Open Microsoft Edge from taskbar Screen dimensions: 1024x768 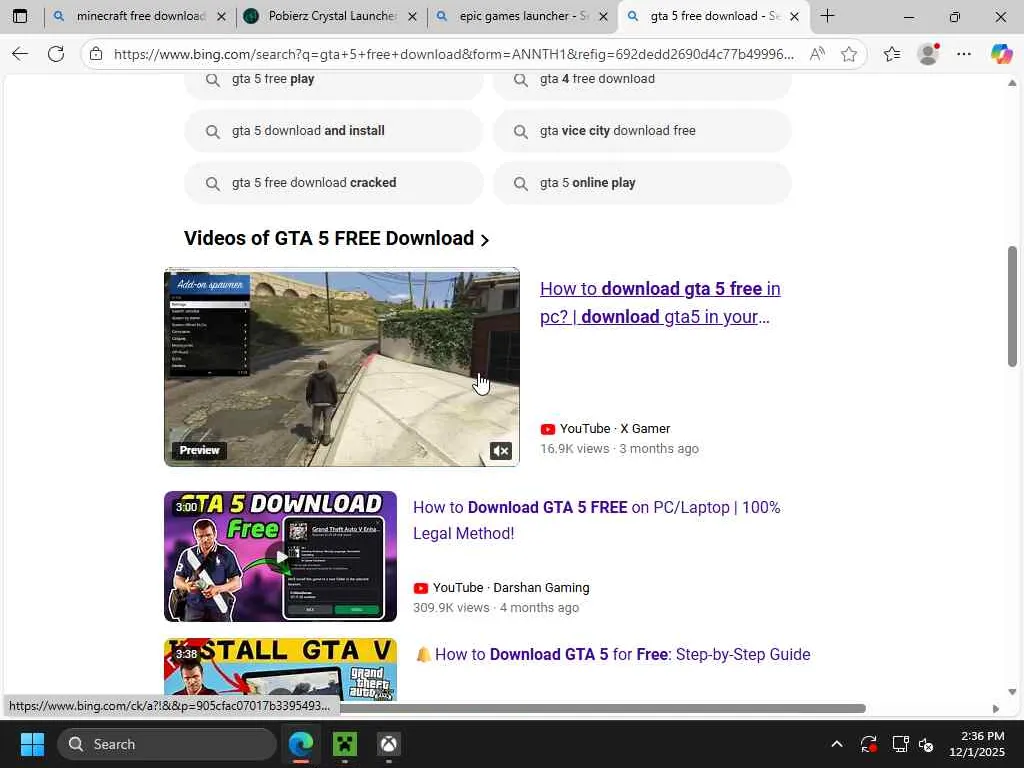301,744
